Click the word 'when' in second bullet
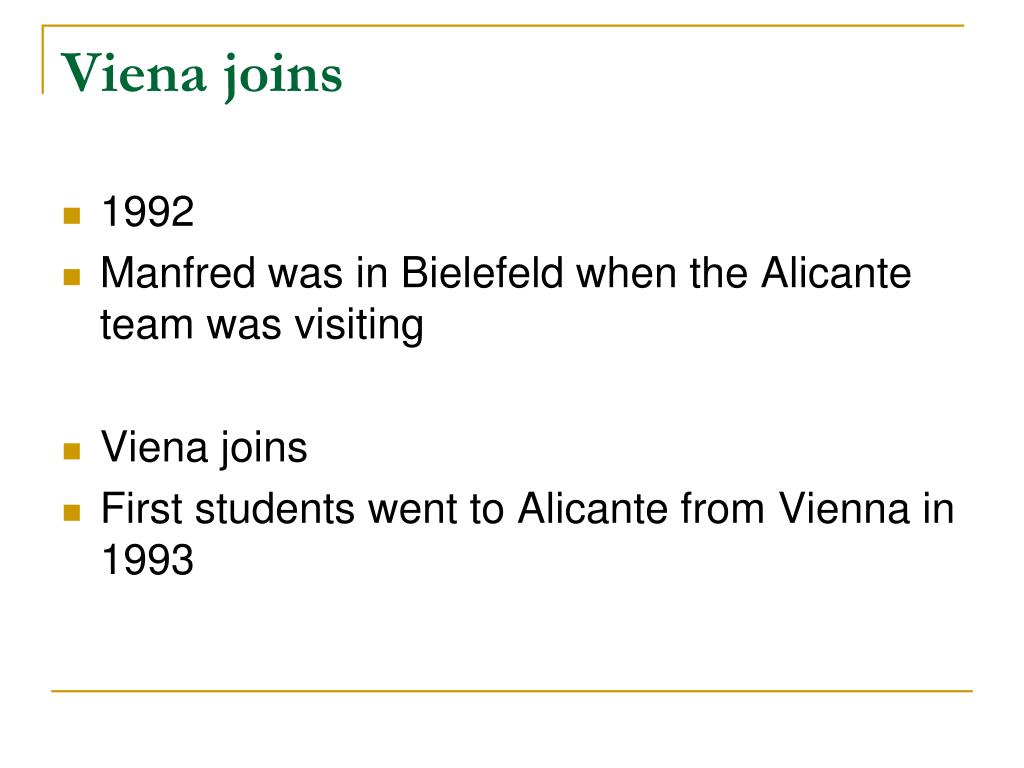This screenshot has width=1024, height=768. 626,272
